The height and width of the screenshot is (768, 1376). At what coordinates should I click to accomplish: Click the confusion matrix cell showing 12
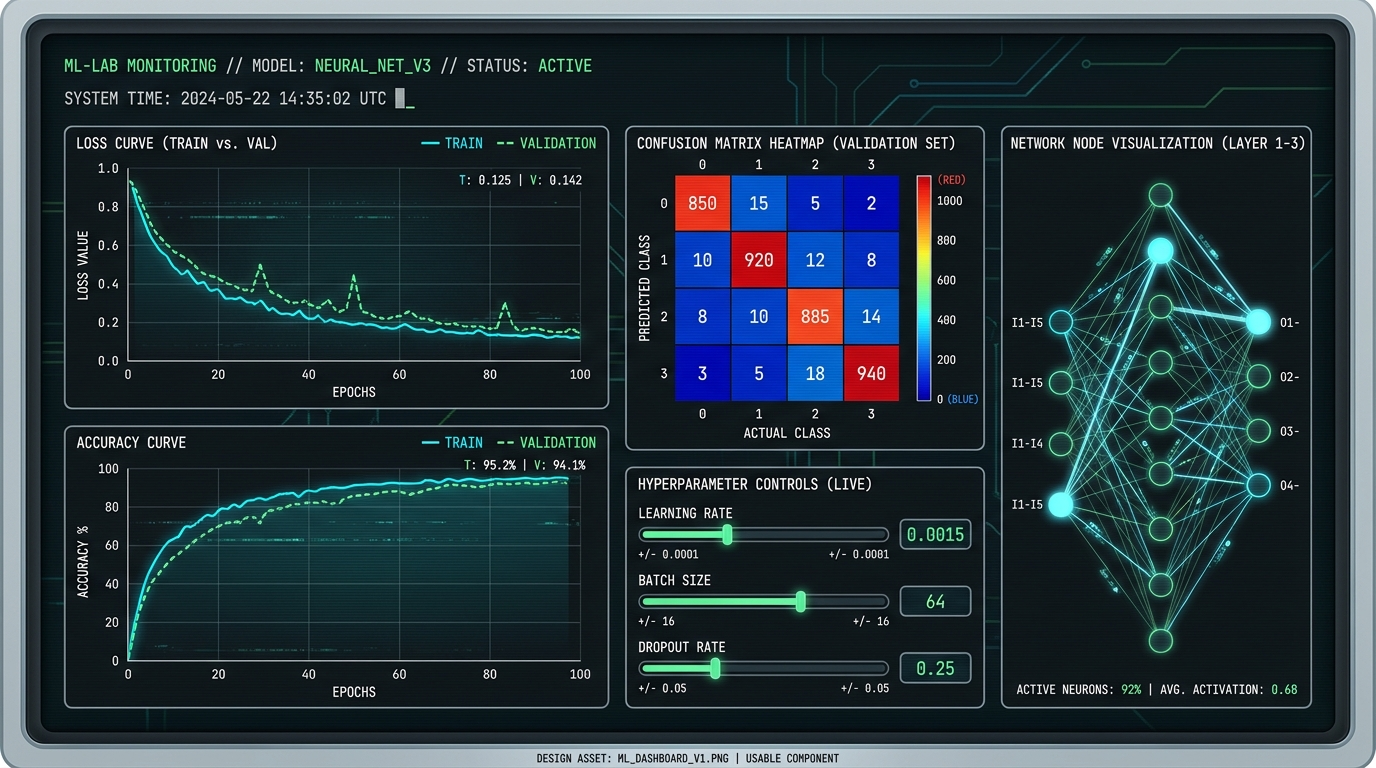[815, 260]
